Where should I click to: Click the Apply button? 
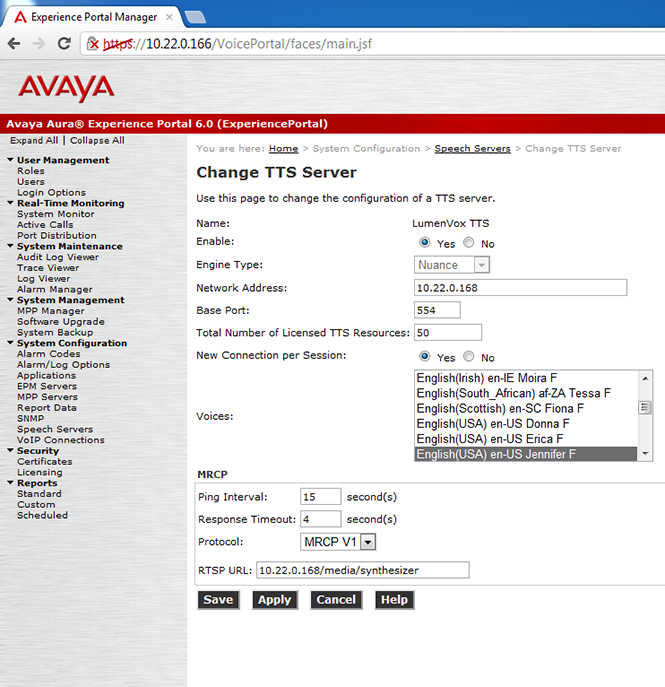(275, 599)
